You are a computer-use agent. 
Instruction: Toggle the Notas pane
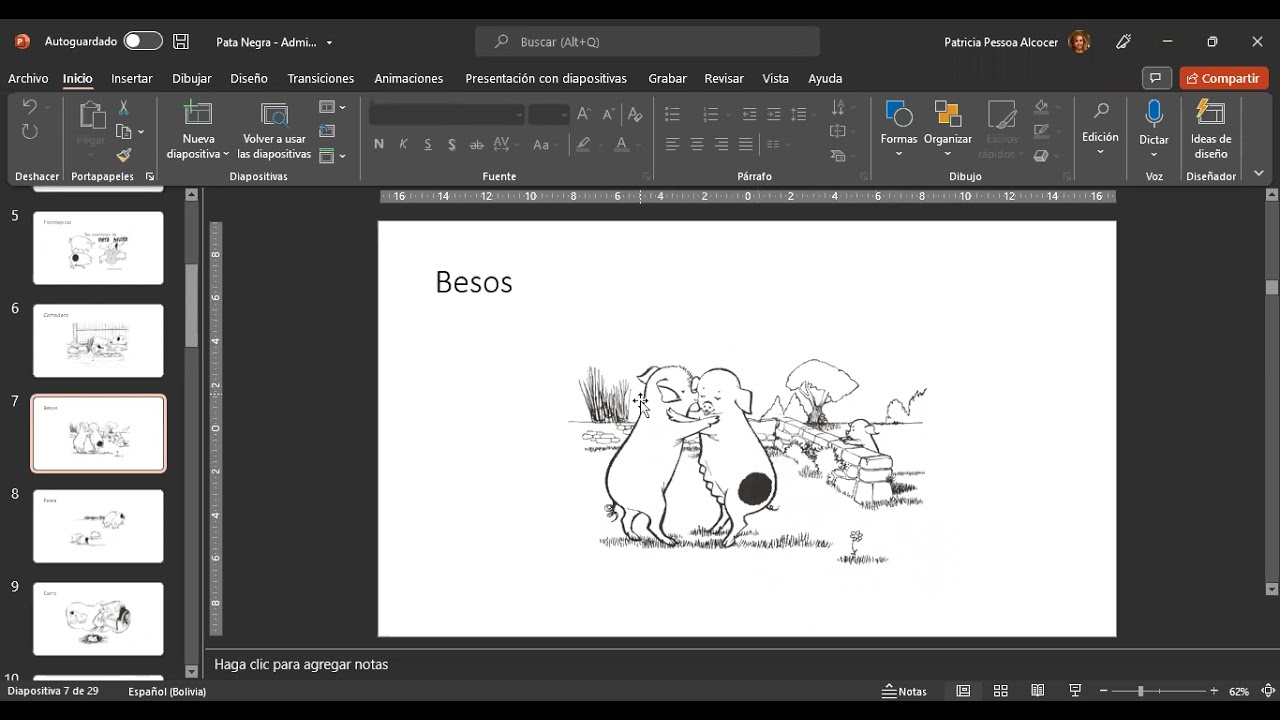tap(905, 691)
